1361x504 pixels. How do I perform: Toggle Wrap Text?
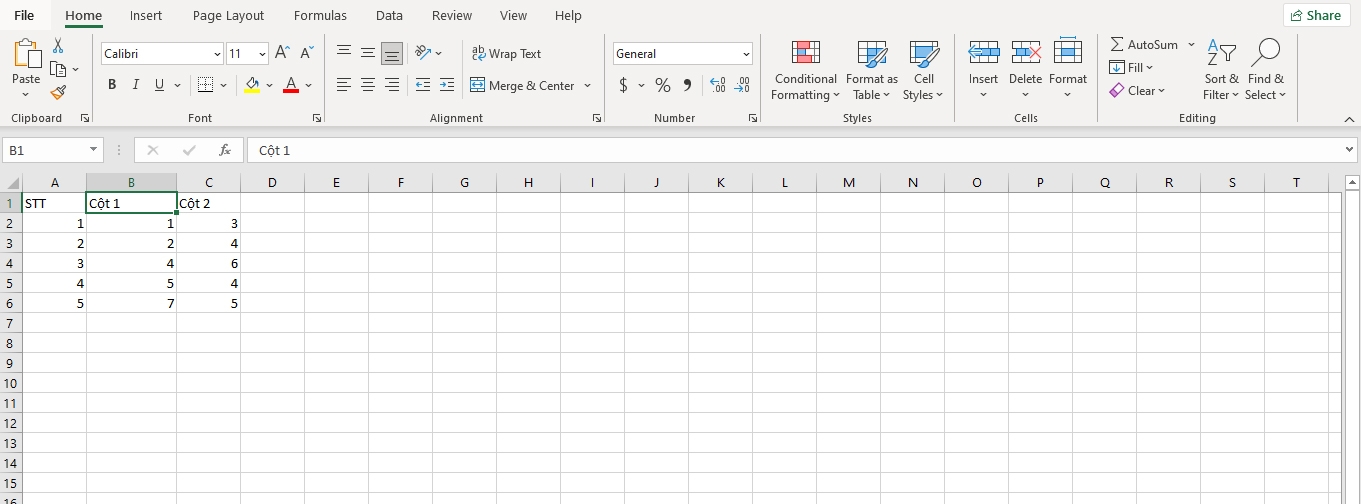pos(506,54)
